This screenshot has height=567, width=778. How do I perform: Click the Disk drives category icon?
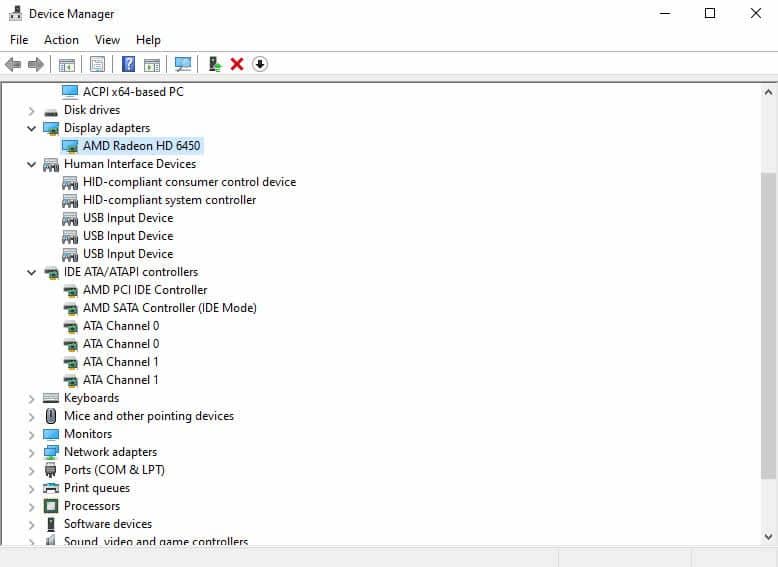(51, 112)
